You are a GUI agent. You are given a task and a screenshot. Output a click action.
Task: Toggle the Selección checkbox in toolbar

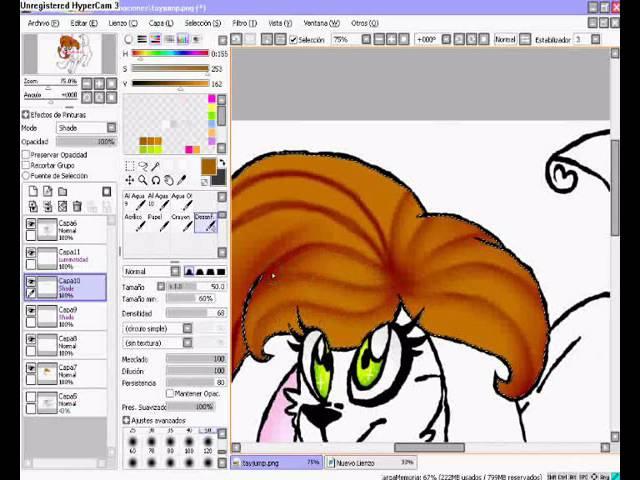point(293,40)
